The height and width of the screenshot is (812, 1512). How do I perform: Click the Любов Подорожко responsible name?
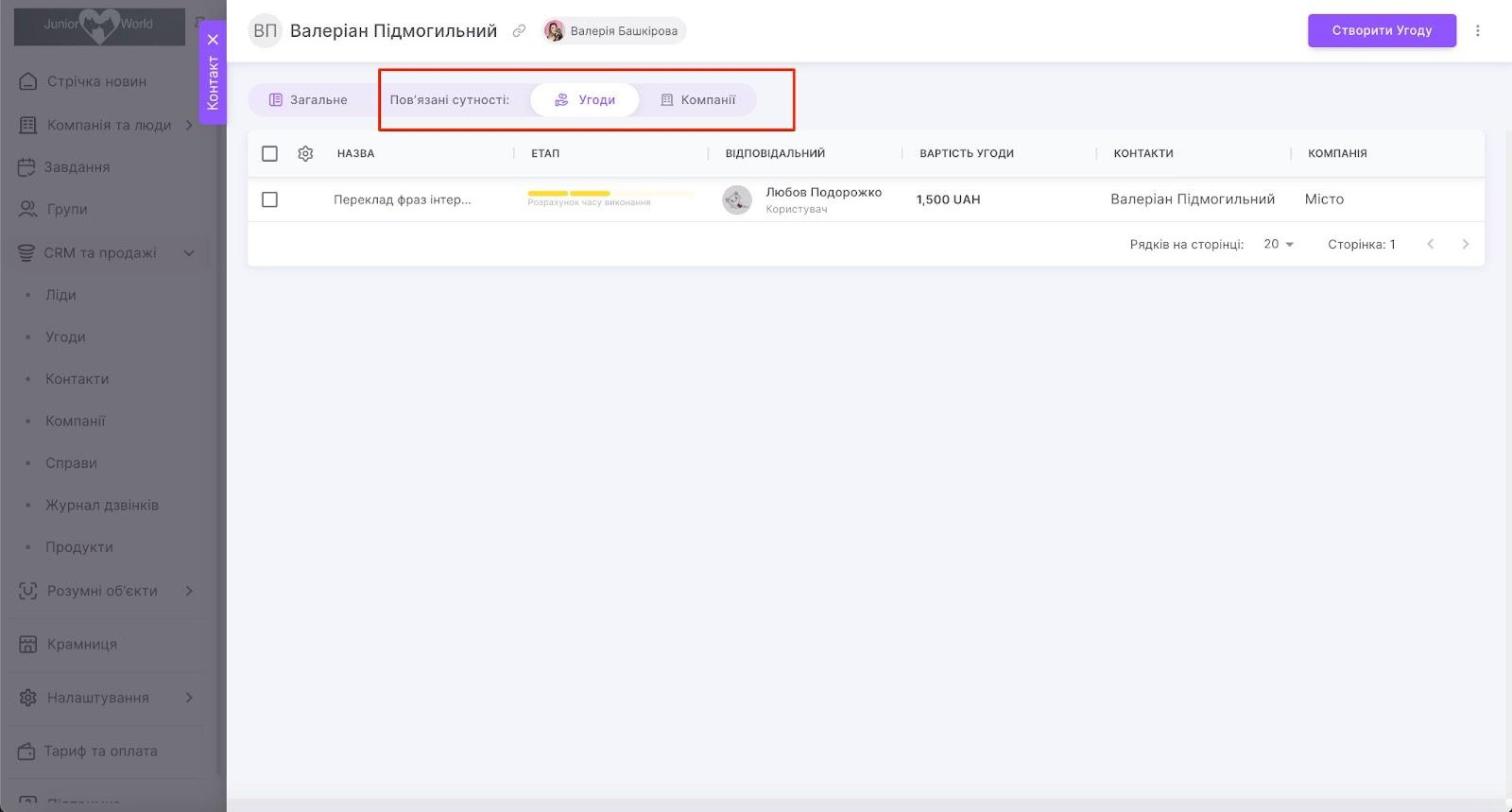(824, 192)
